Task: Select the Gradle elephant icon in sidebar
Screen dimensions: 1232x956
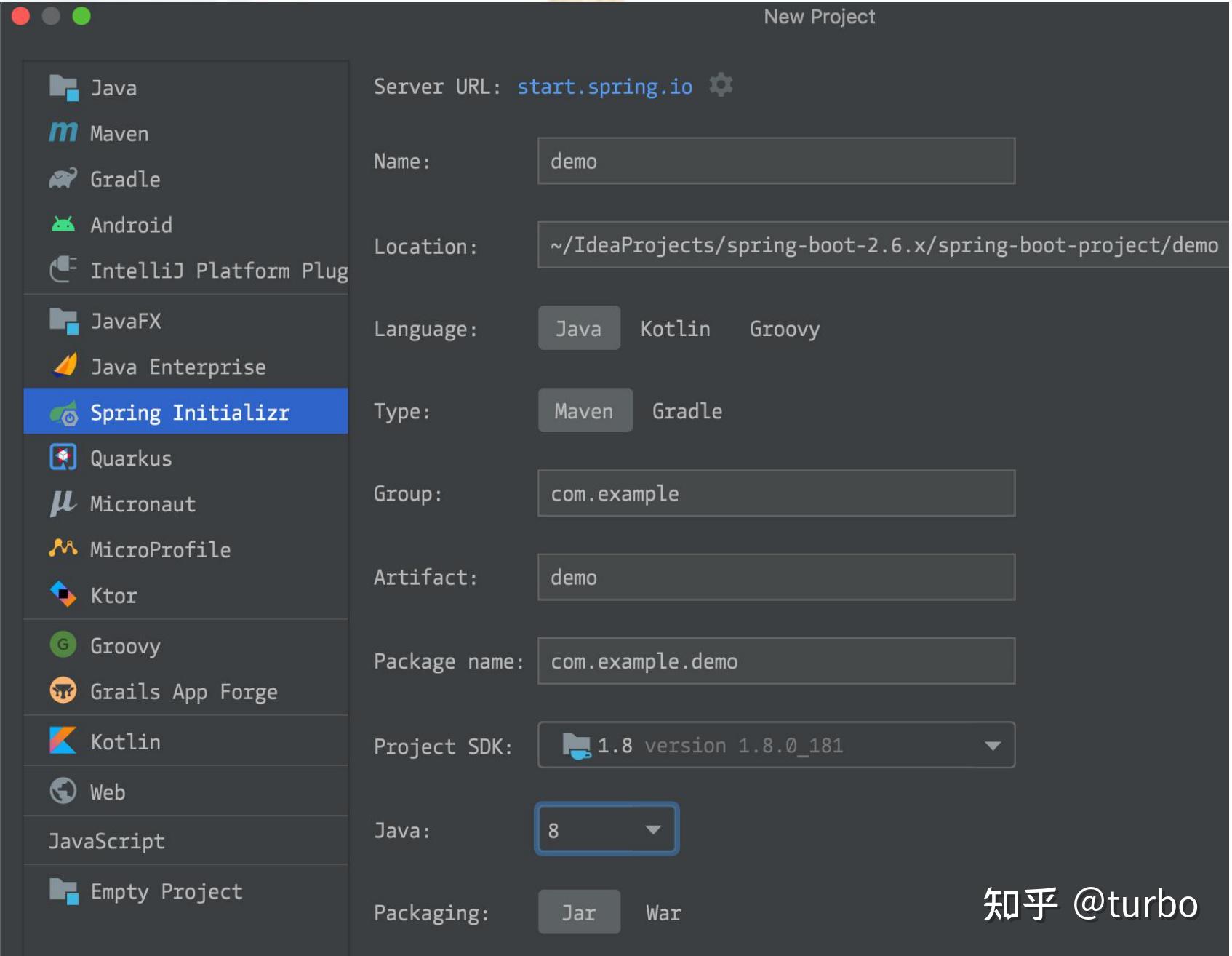Action: click(63, 178)
